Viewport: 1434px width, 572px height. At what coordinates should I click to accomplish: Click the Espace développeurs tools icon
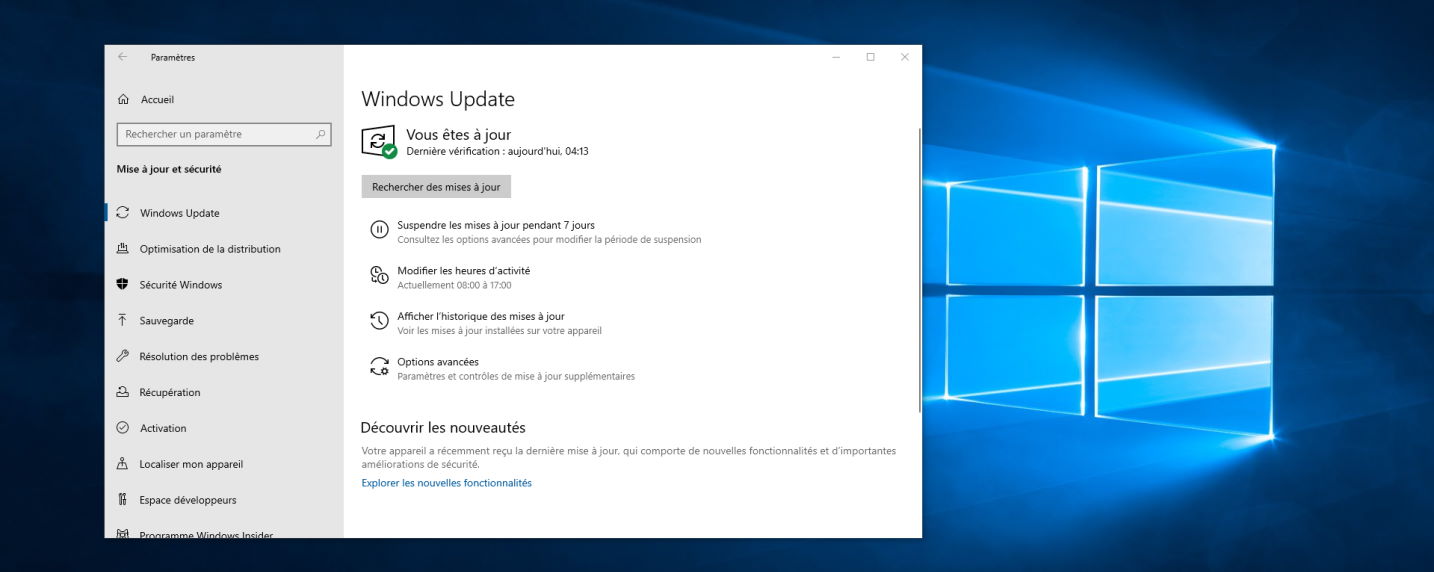(123, 500)
